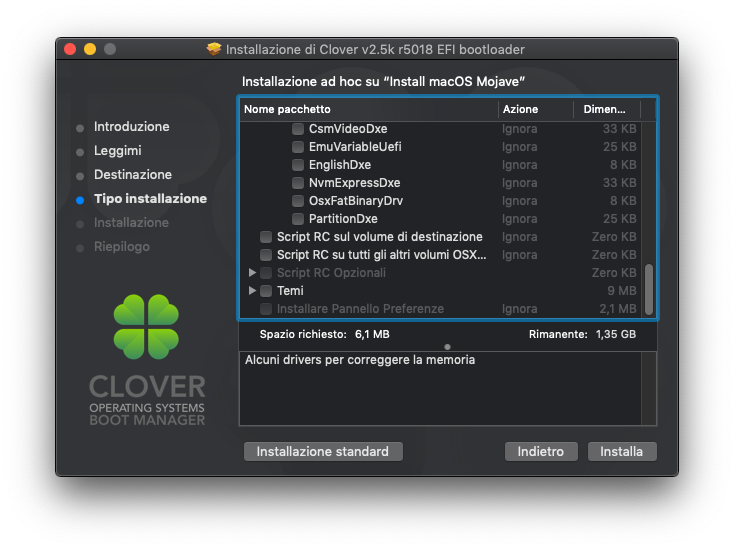Select the Installazione step in sidebar
The width and height of the screenshot is (734, 550).
click(x=131, y=222)
